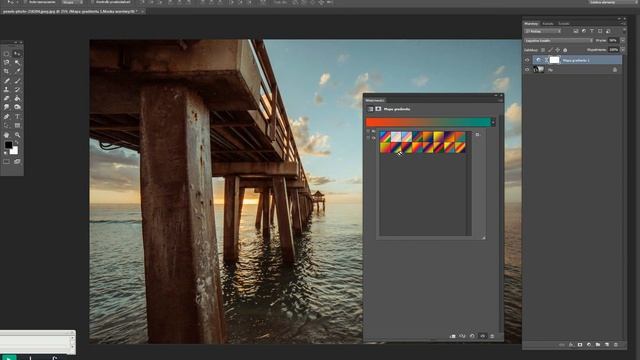
Task: Click the fill percentage value field
Action: coord(613,50)
